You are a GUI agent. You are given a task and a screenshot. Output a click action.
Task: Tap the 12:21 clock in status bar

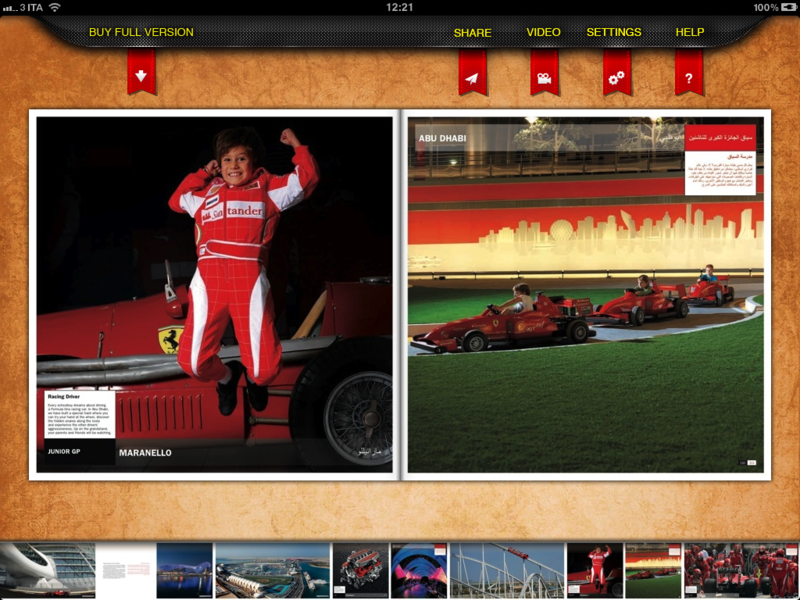point(399,7)
